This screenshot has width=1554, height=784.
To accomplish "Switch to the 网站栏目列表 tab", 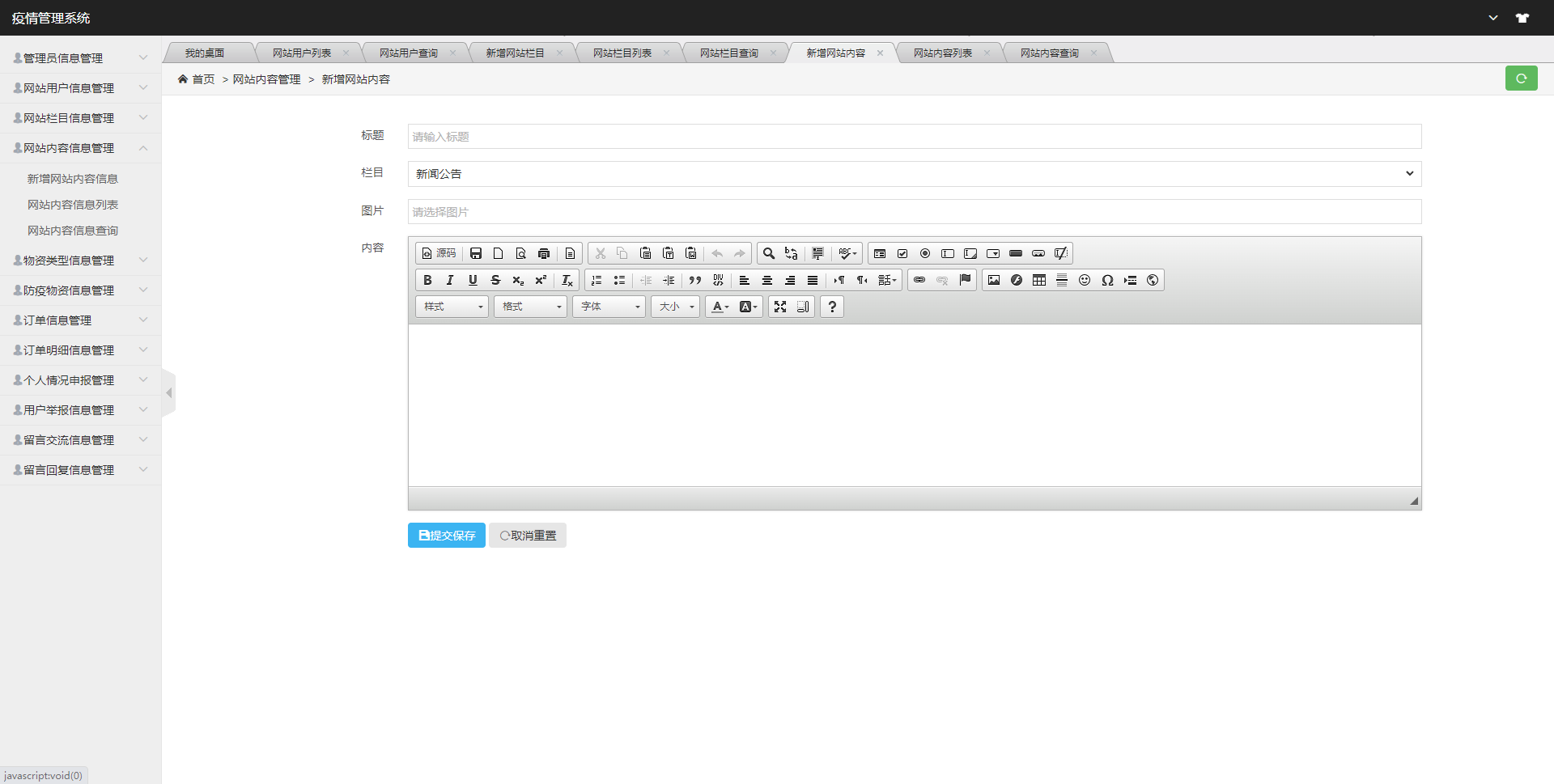I will [x=622, y=53].
